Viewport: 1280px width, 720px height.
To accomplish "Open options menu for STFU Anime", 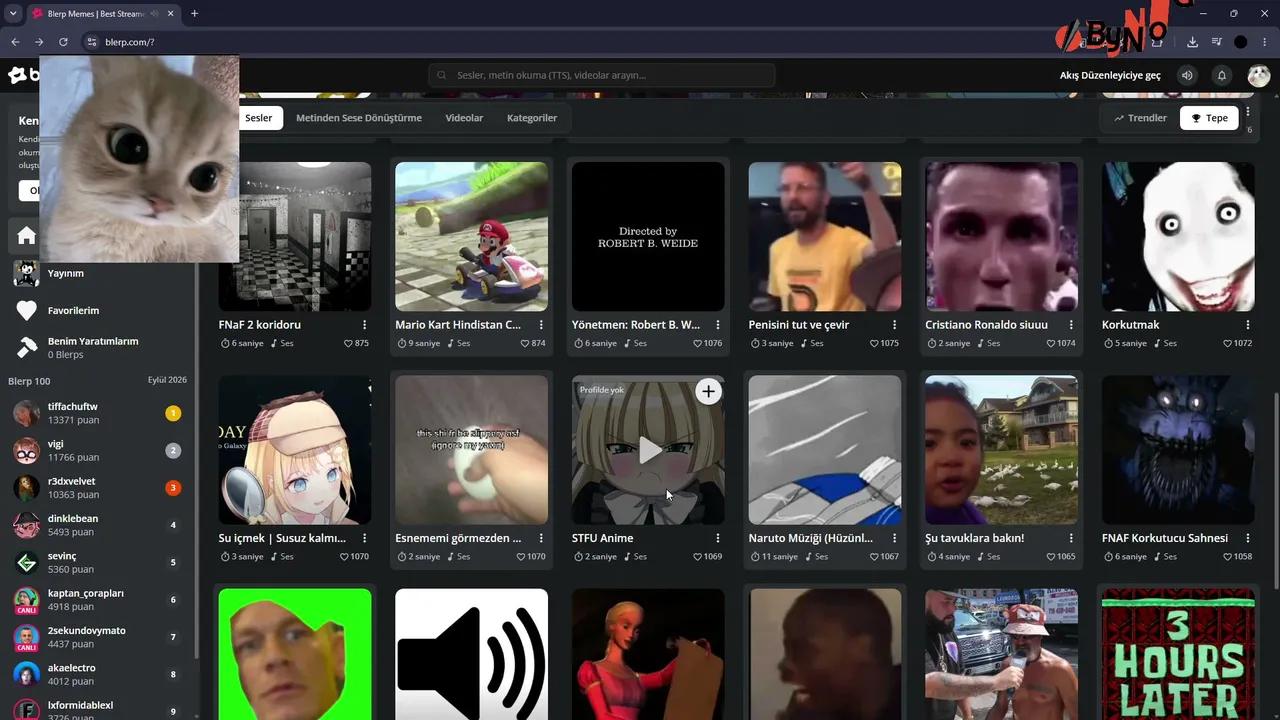I will [x=718, y=538].
